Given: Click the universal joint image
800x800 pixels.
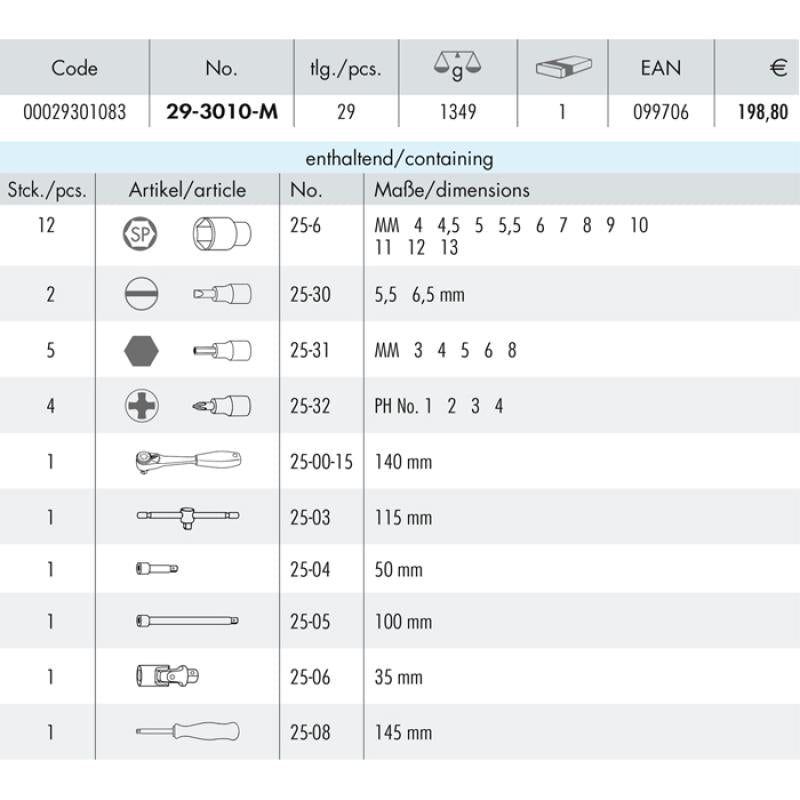Looking at the screenshot, I should [165, 677].
